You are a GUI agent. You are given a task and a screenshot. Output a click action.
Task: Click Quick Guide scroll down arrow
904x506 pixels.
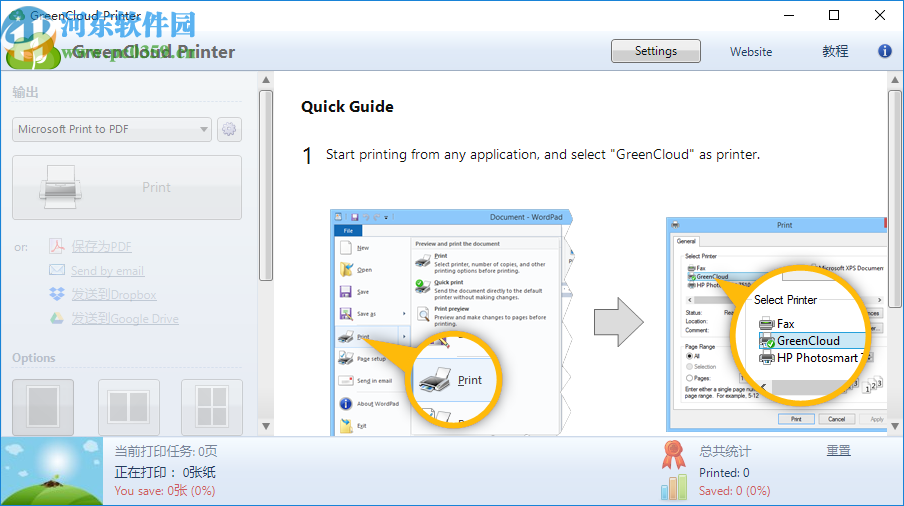pos(895,426)
